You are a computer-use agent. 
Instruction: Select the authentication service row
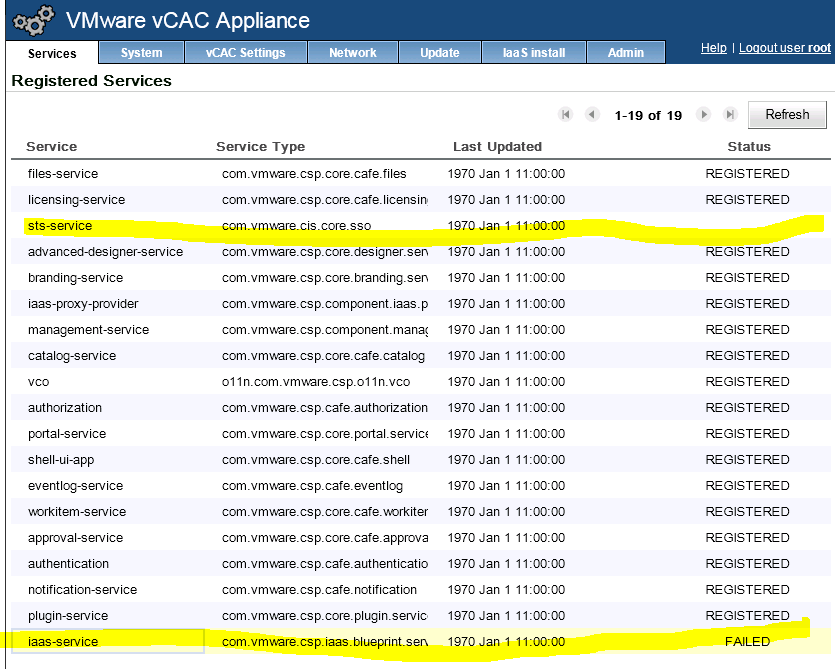coord(421,564)
